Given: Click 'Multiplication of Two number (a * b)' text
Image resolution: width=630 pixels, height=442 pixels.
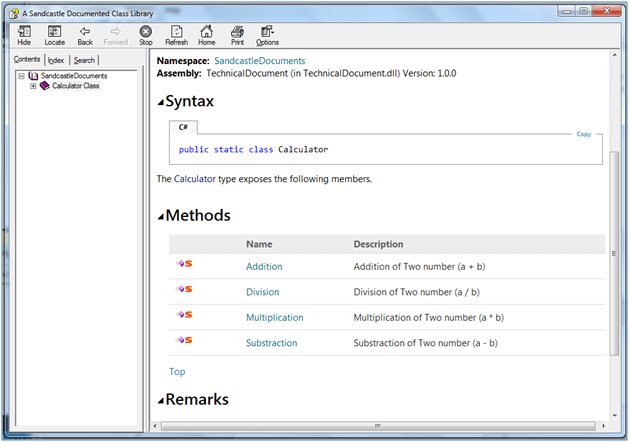Looking at the screenshot, I should (428, 317).
